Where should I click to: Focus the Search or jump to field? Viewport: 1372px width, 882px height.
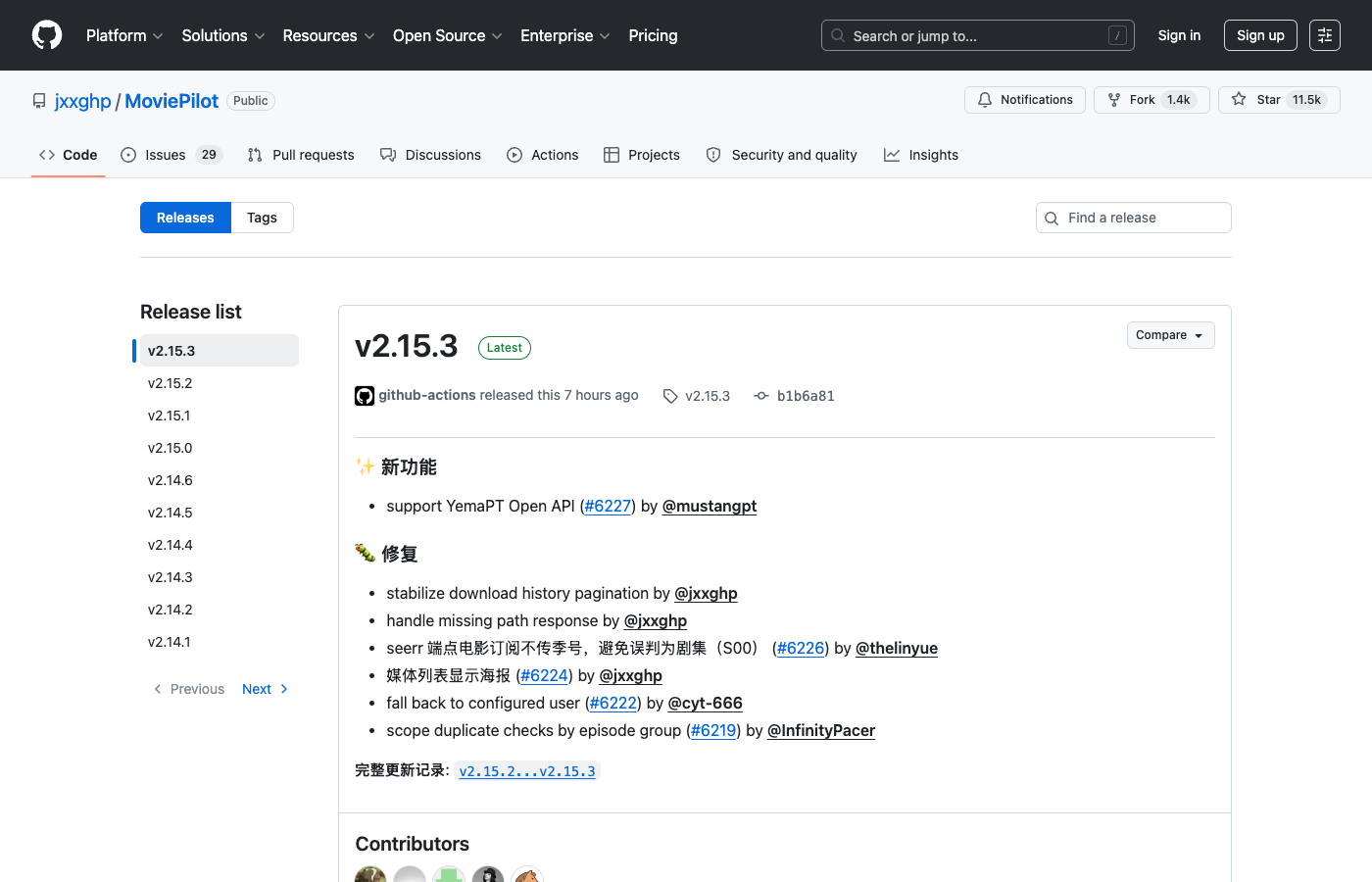tap(978, 35)
